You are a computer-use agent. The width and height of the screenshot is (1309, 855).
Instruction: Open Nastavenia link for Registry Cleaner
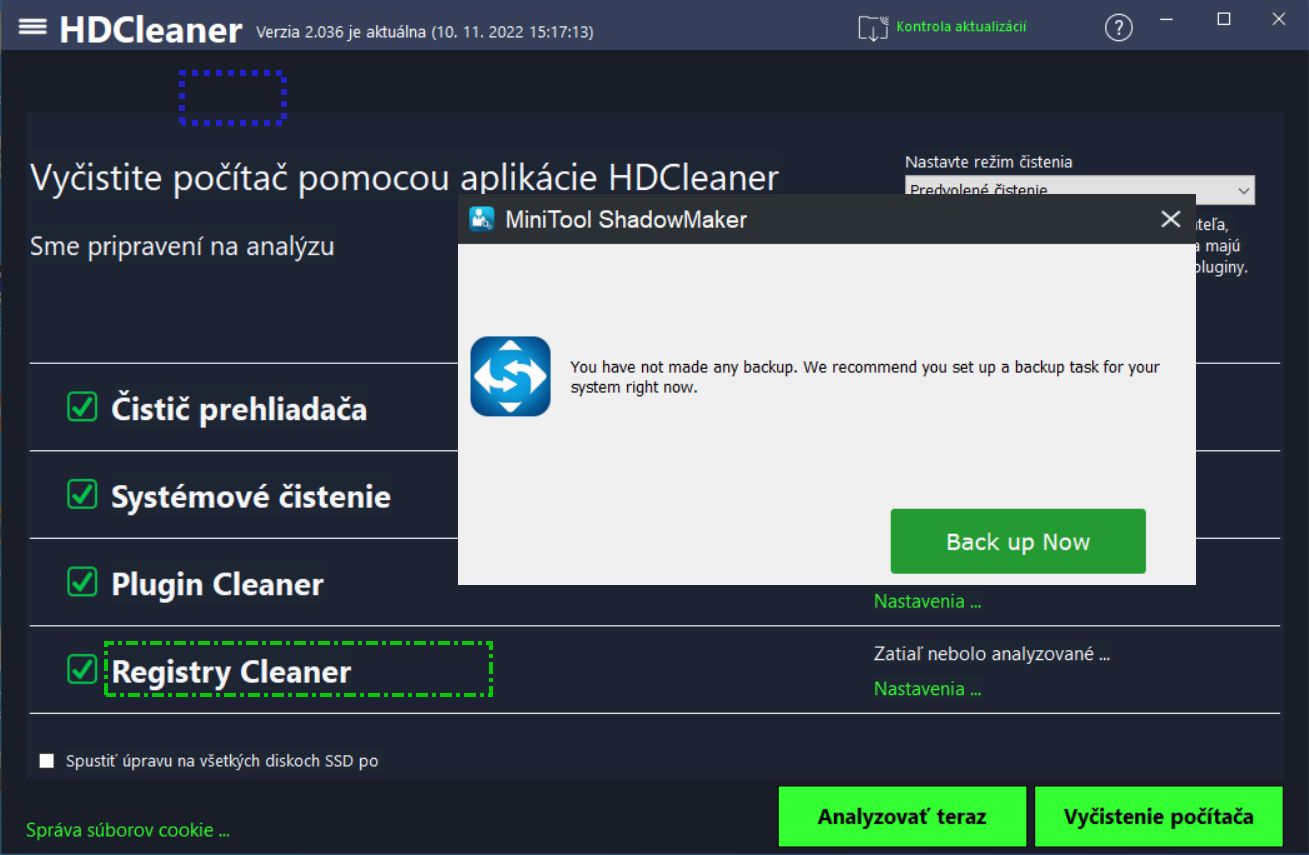927,689
